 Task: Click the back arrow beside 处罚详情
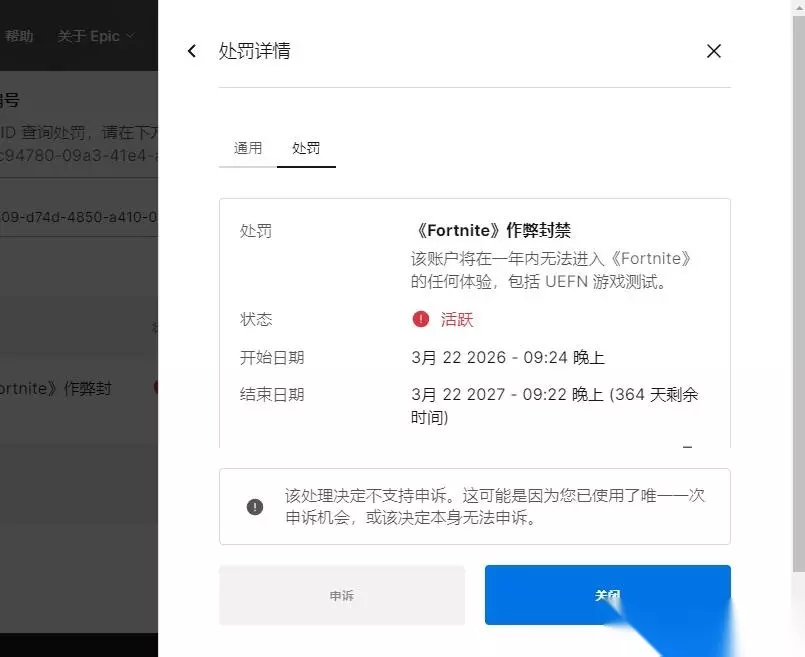point(192,51)
